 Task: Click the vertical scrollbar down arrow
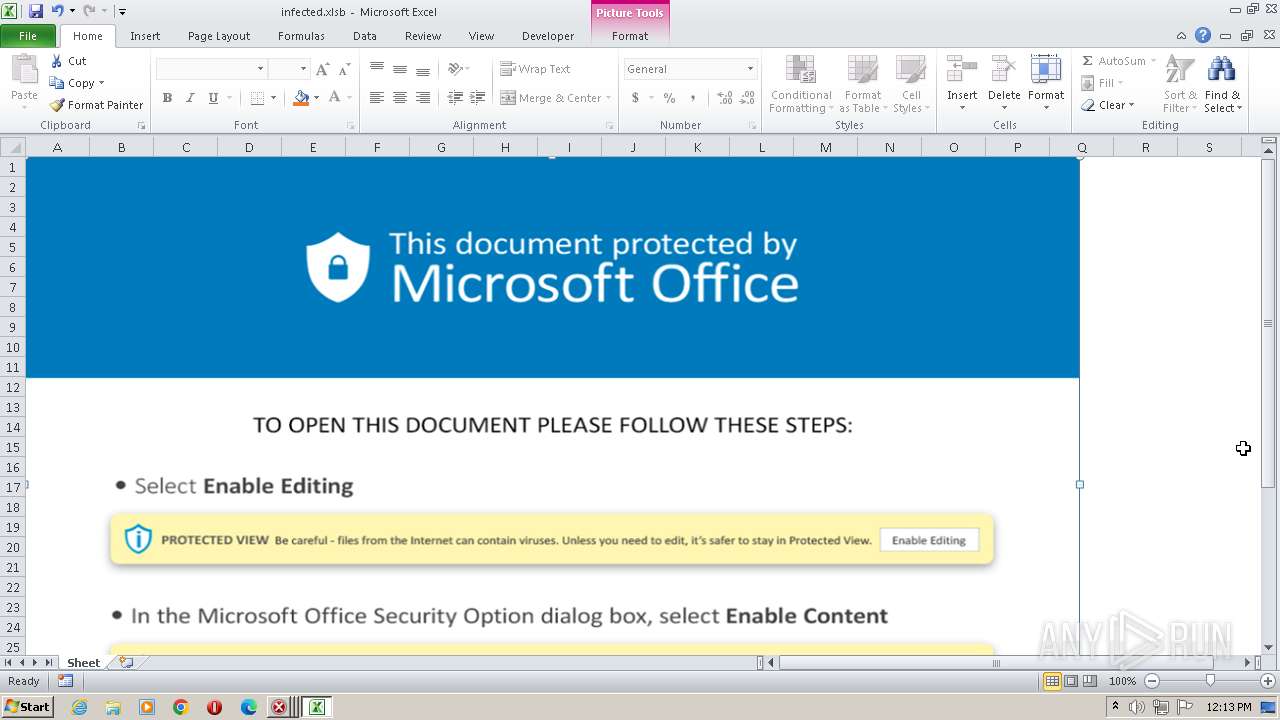pos(1268,647)
